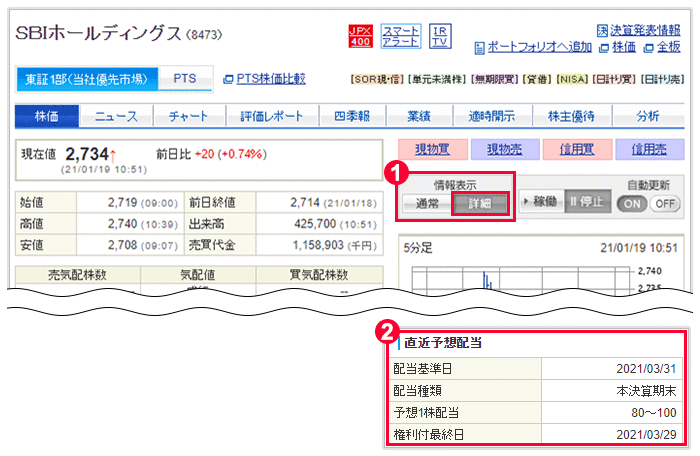Click the 現物売 button
The width and height of the screenshot is (700, 456).
(x=505, y=149)
